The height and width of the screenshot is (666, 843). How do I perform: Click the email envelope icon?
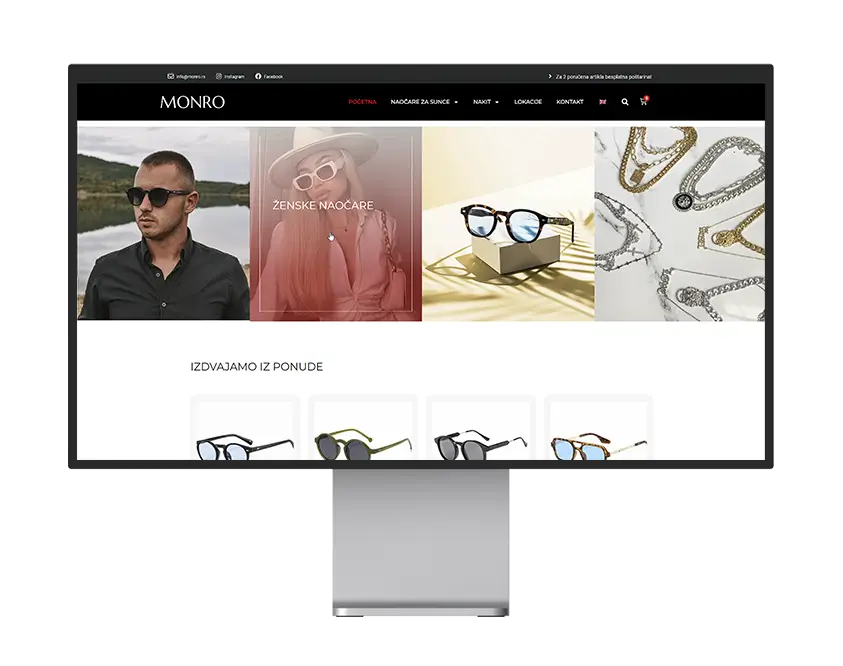tap(170, 76)
